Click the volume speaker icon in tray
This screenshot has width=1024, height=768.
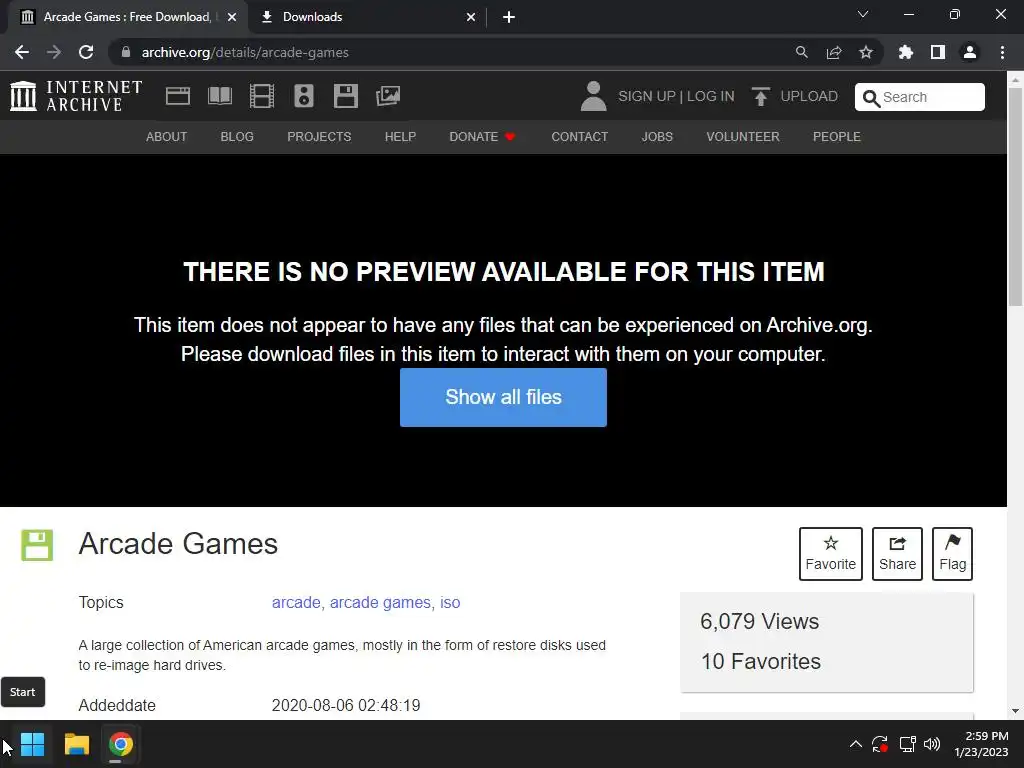coord(932,744)
